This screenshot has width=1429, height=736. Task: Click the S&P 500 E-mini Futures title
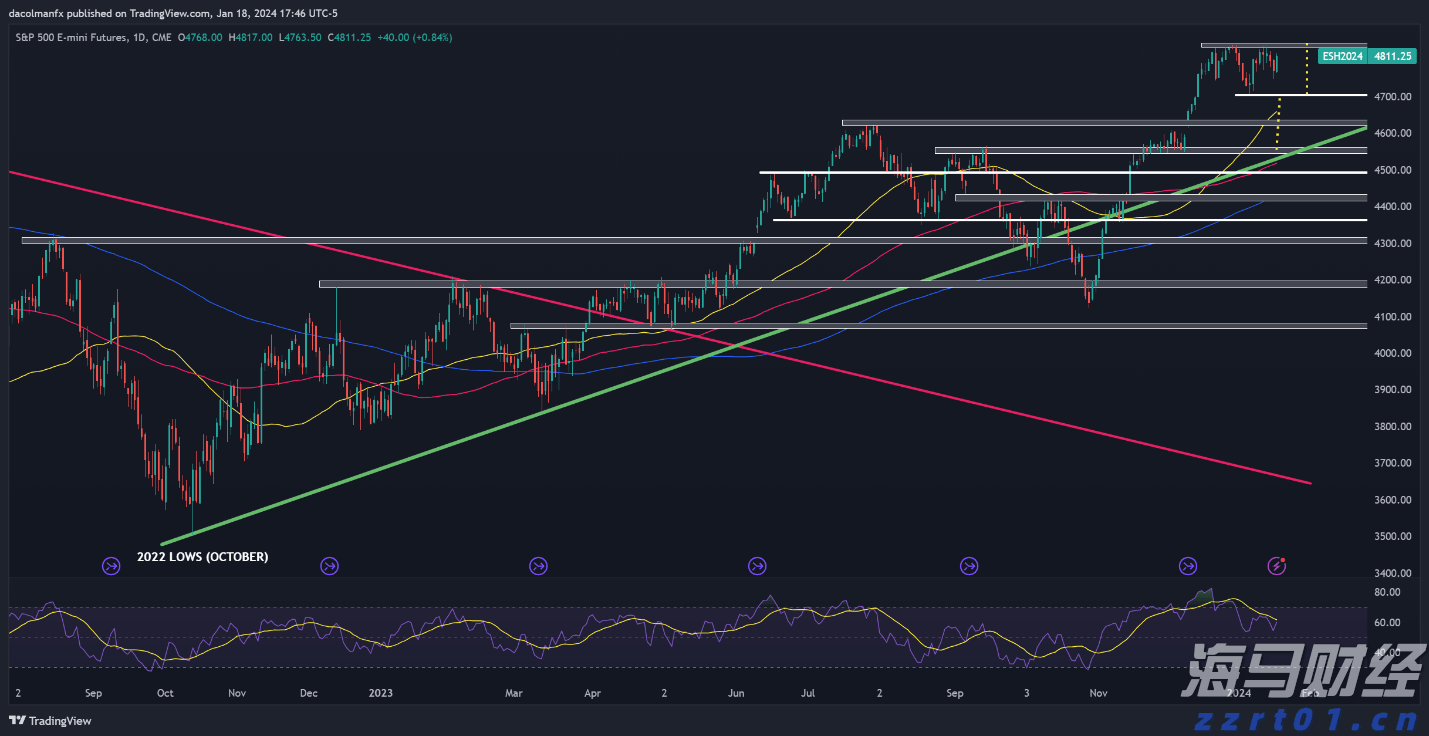pos(72,37)
